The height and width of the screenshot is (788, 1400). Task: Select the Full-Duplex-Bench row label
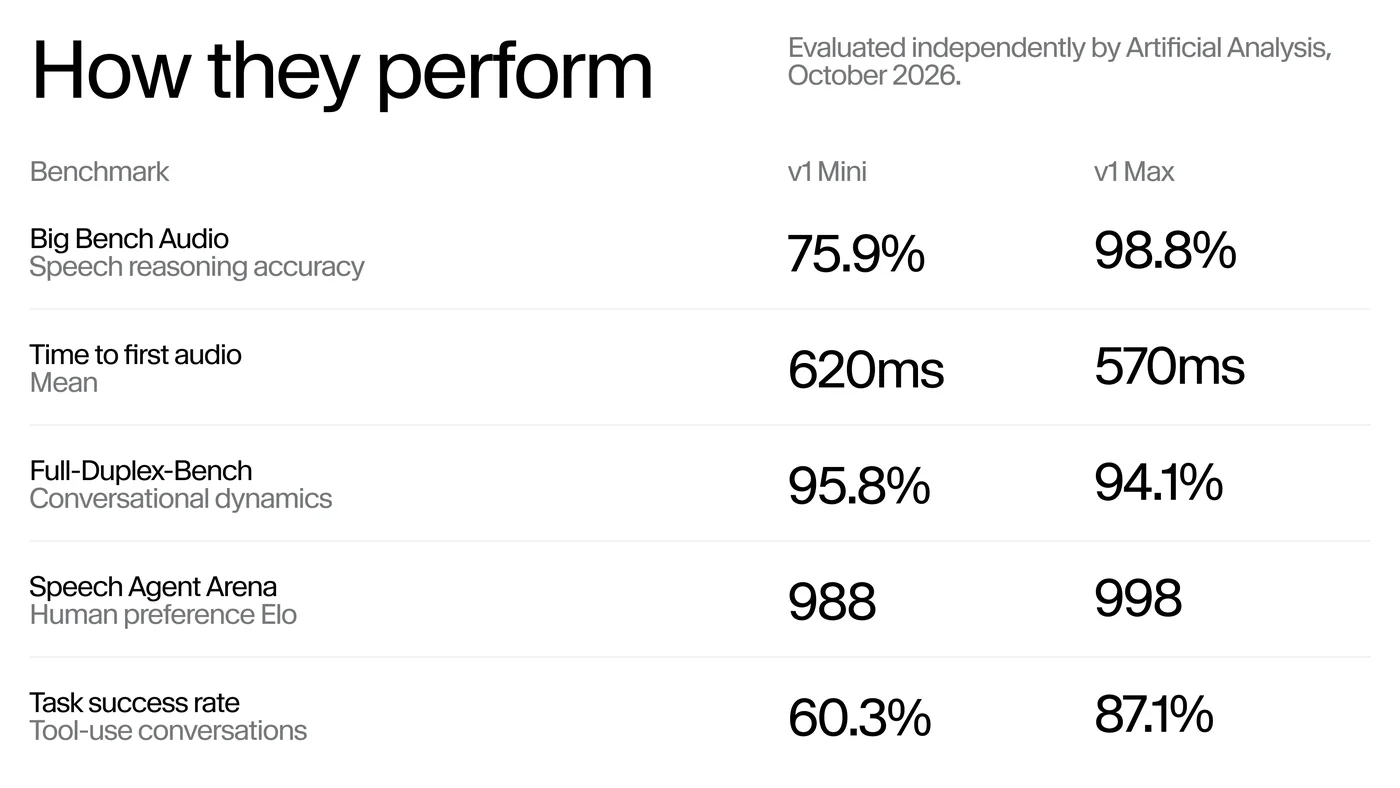point(141,471)
